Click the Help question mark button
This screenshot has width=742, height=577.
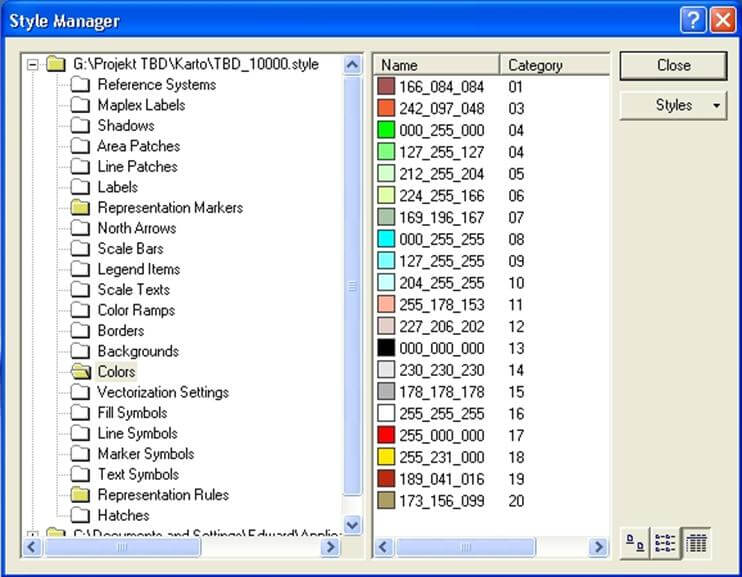pos(692,20)
